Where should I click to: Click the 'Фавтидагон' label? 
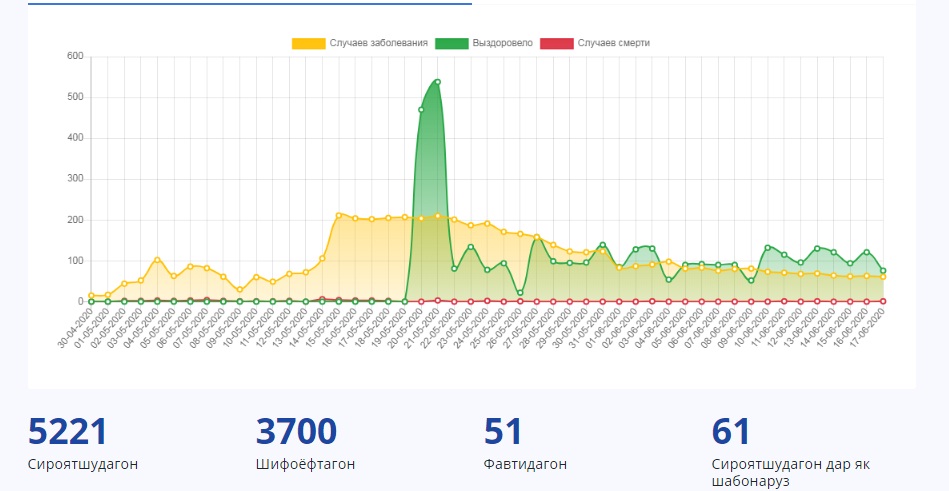(525, 464)
